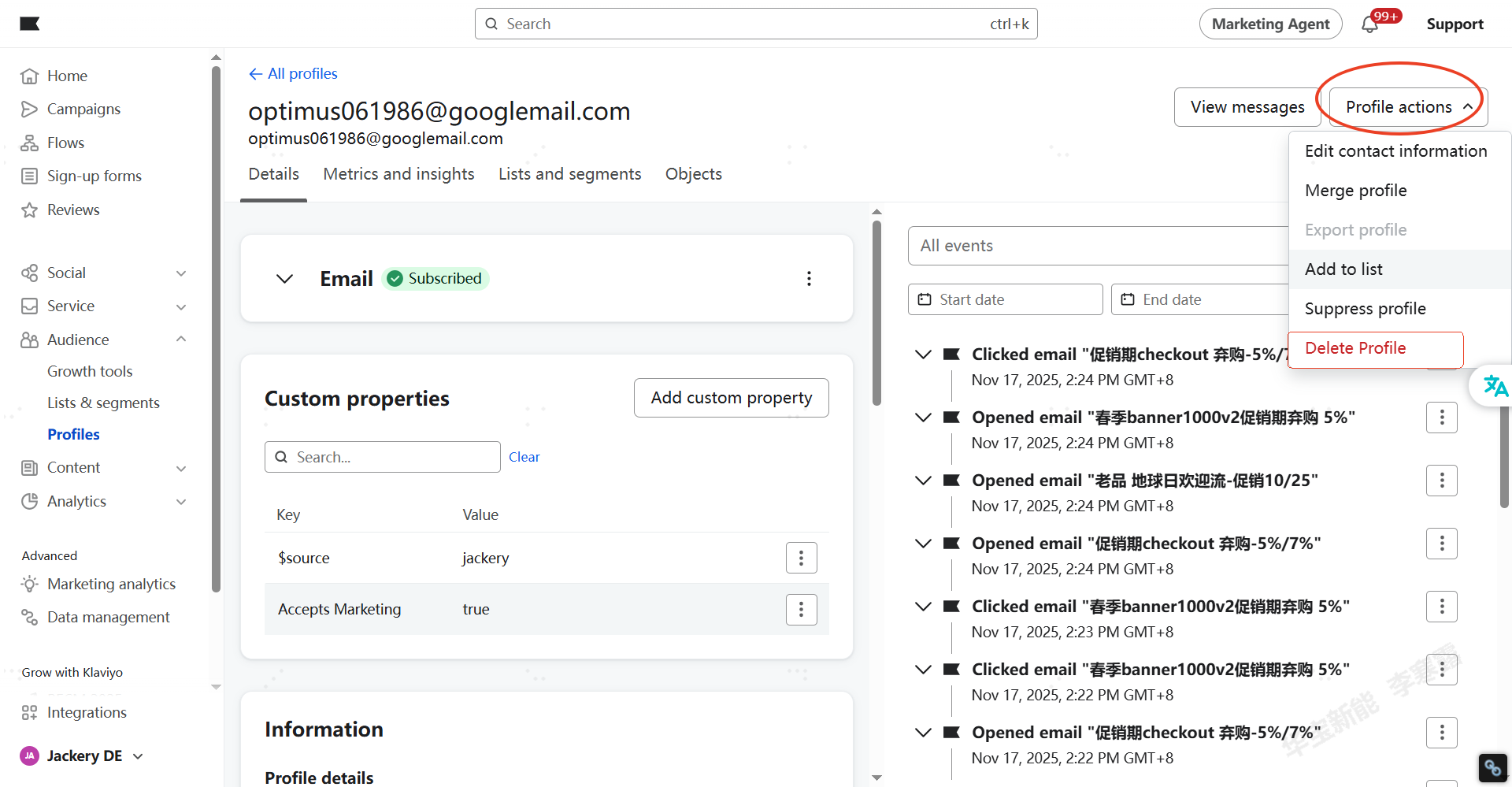Collapse the Audience menu
Image resolution: width=1512 pixels, height=787 pixels.
[x=181, y=340]
